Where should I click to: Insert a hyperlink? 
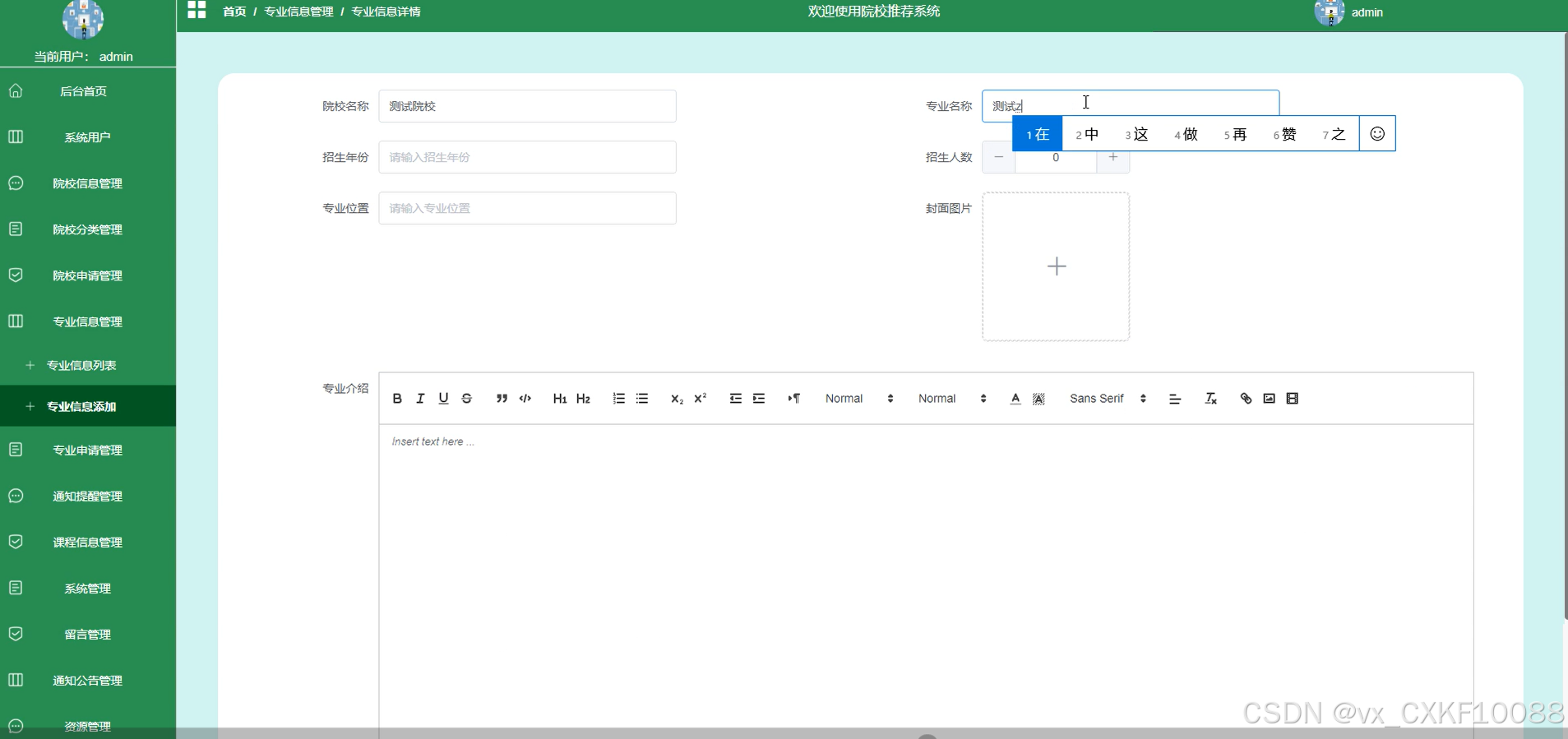click(x=1246, y=399)
